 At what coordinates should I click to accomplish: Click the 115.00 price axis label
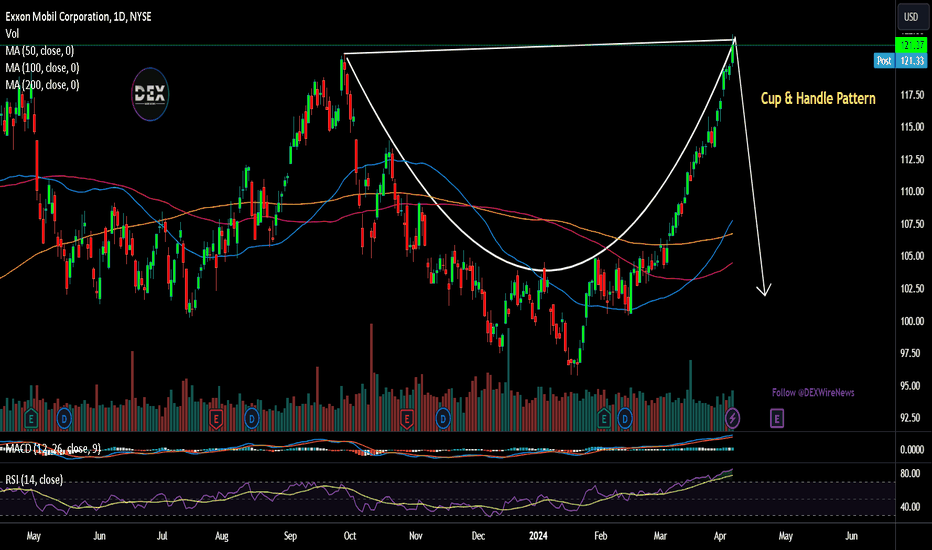tap(912, 127)
